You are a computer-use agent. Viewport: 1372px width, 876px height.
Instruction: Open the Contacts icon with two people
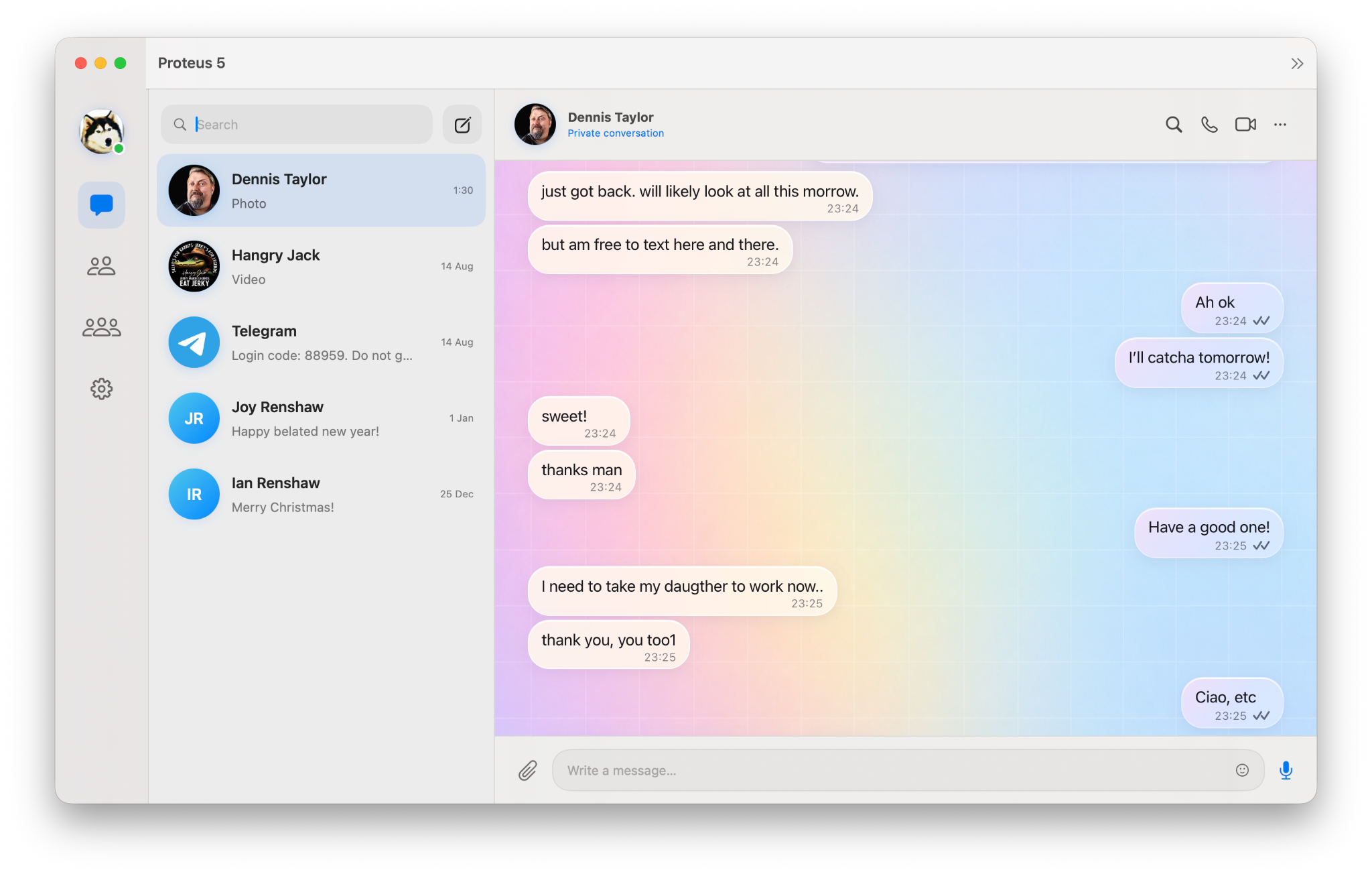pos(101,266)
